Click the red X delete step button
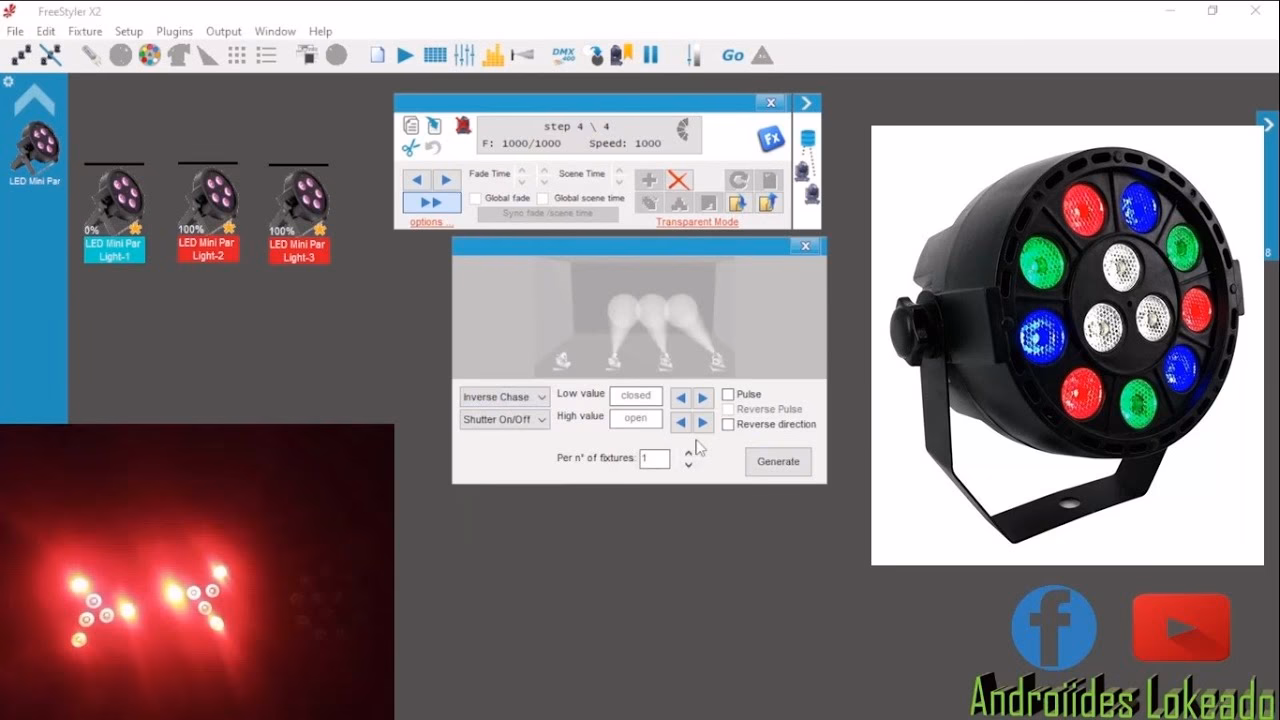 click(x=679, y=180)
